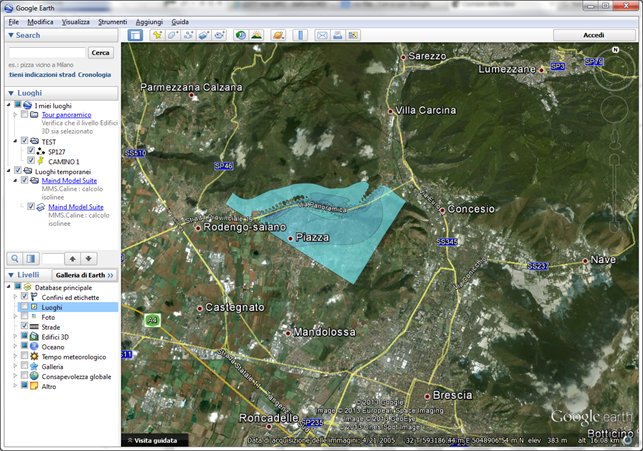
Task: Uncheck the SP127 path checkbox
Action: (x=31, y=150)
